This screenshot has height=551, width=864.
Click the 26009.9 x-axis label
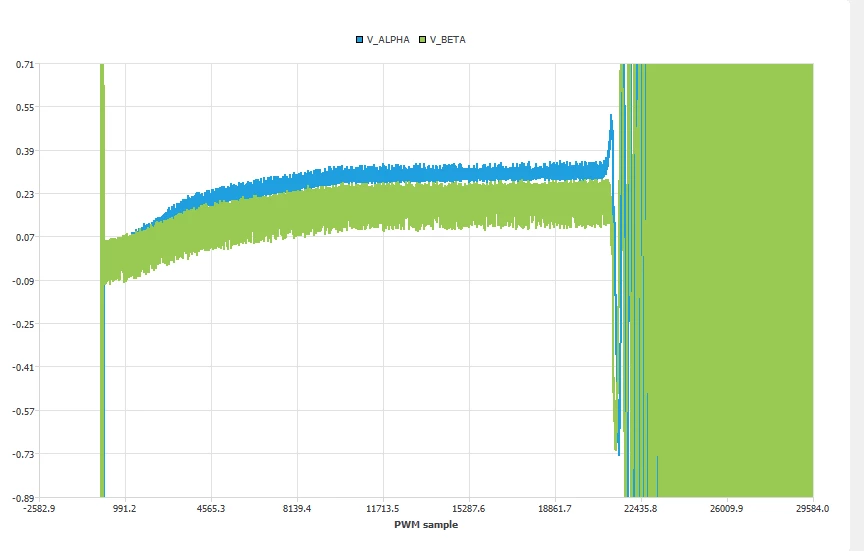point(727,509)
